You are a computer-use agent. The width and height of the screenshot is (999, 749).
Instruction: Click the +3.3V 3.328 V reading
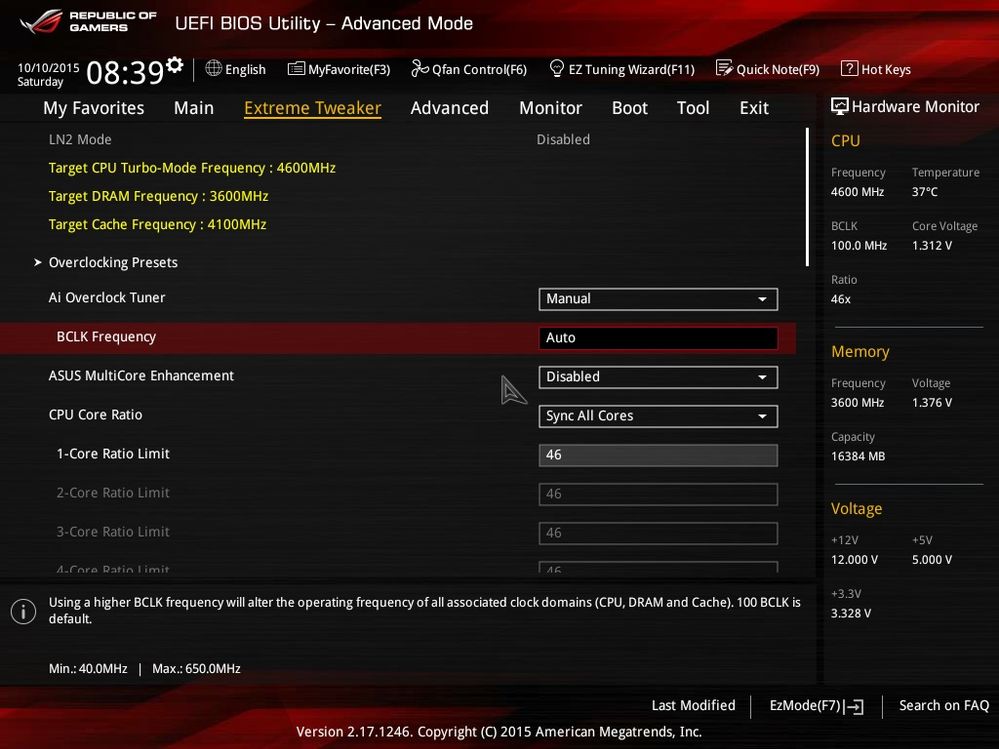[x=851, y=613]
